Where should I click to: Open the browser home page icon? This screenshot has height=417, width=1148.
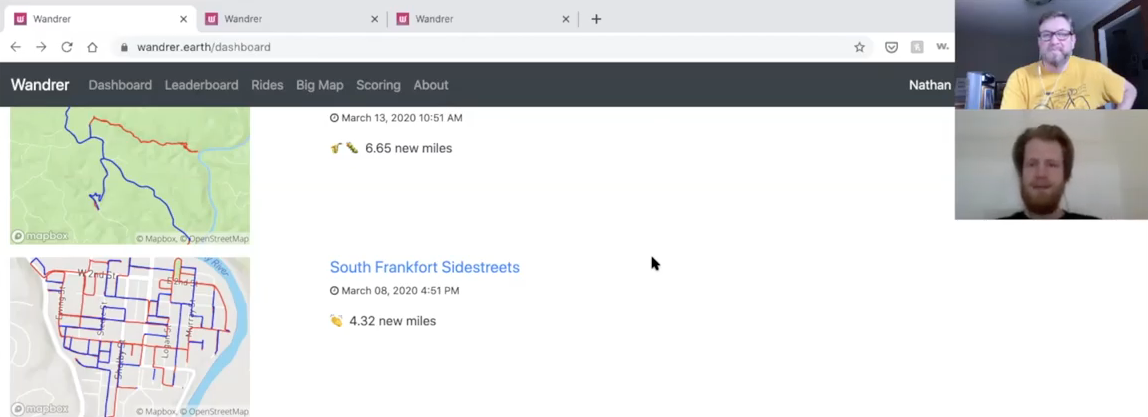(x=92, y=47)
